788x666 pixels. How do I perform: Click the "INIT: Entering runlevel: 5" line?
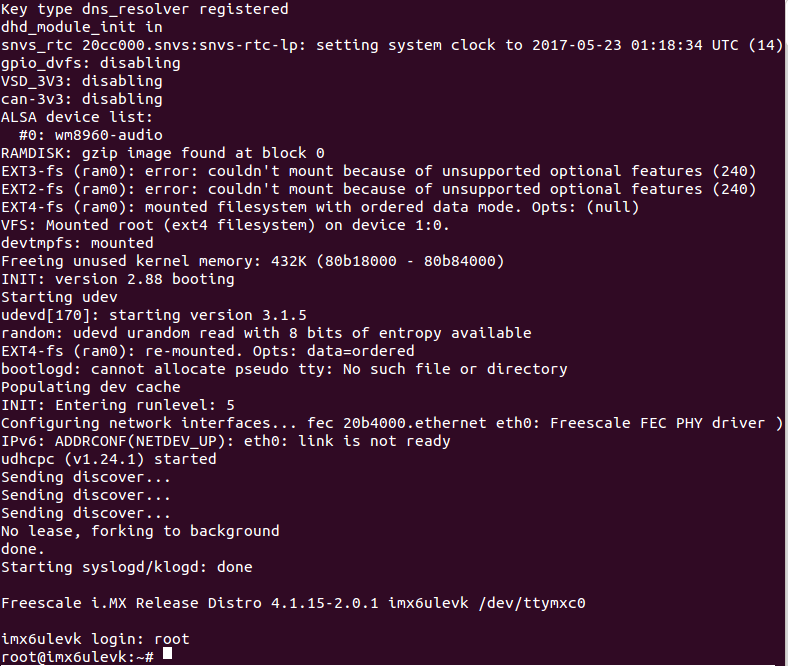click(118, 405)
